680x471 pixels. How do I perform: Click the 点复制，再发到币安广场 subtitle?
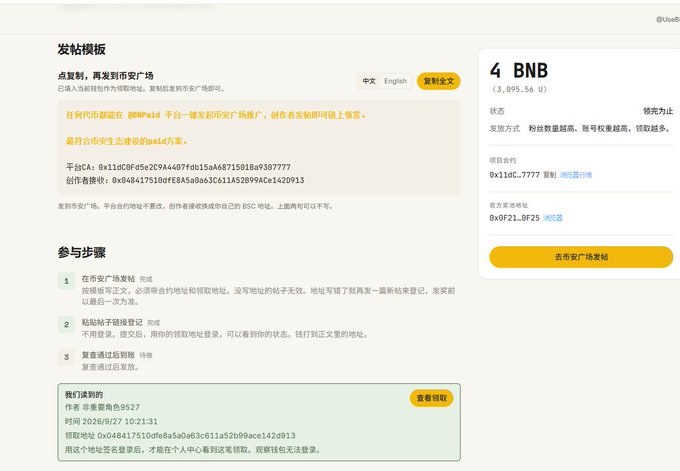tap(105, 76)
